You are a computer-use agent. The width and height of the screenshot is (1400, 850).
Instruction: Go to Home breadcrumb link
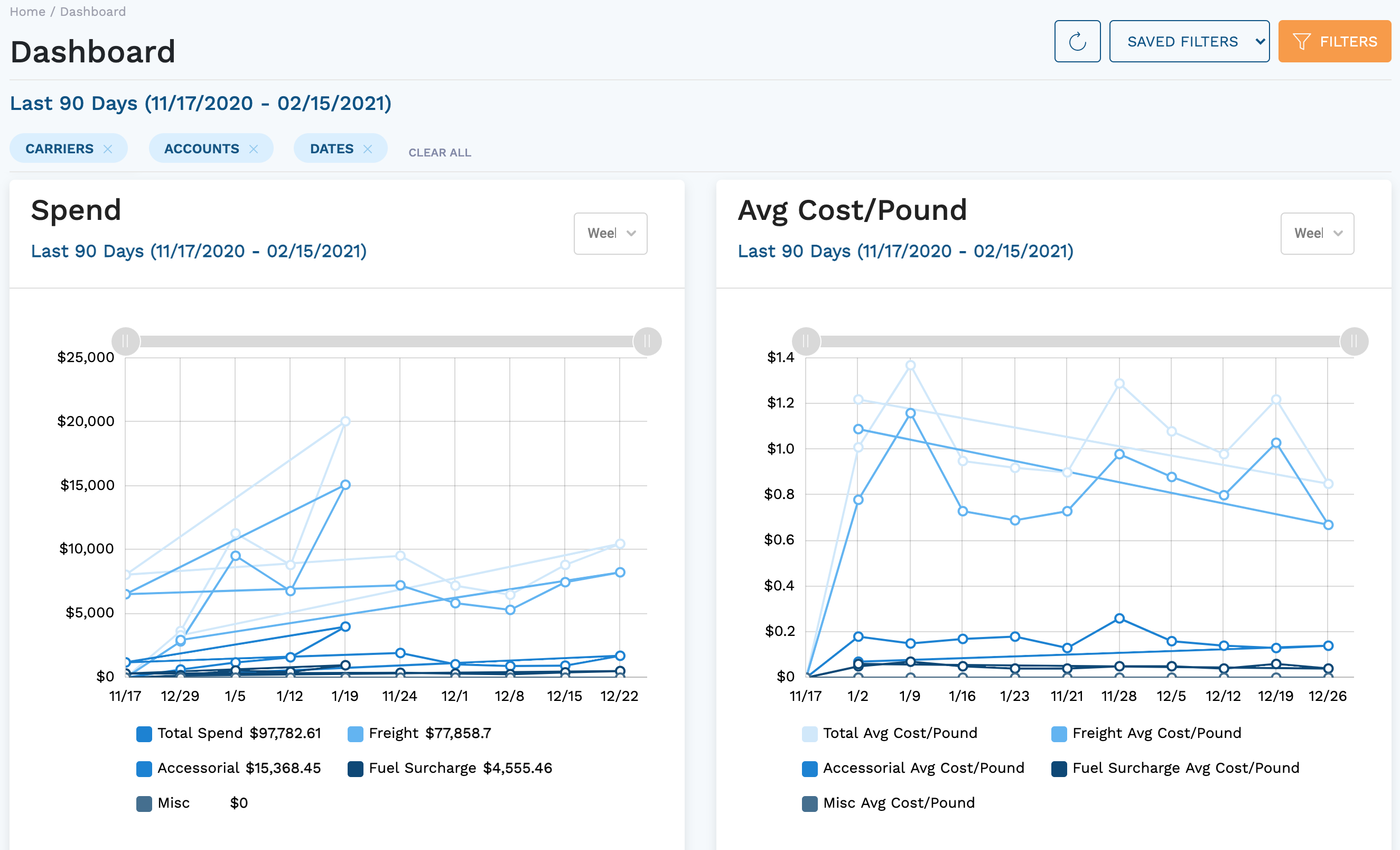pyautogui.click(x=27, y=12)
